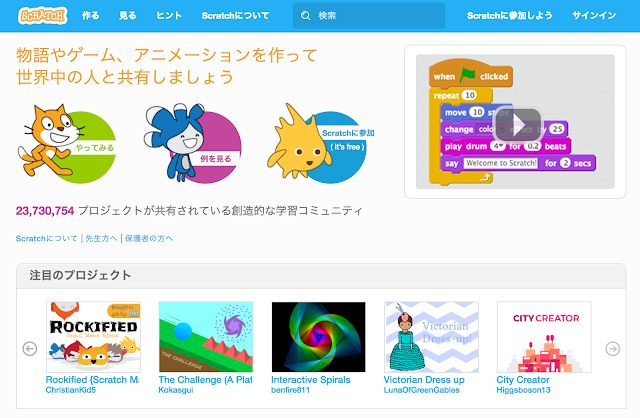Open author Higgsboson13's profile
The height and width of the screenshot is (418, 640).
click(x=523, y=390)
